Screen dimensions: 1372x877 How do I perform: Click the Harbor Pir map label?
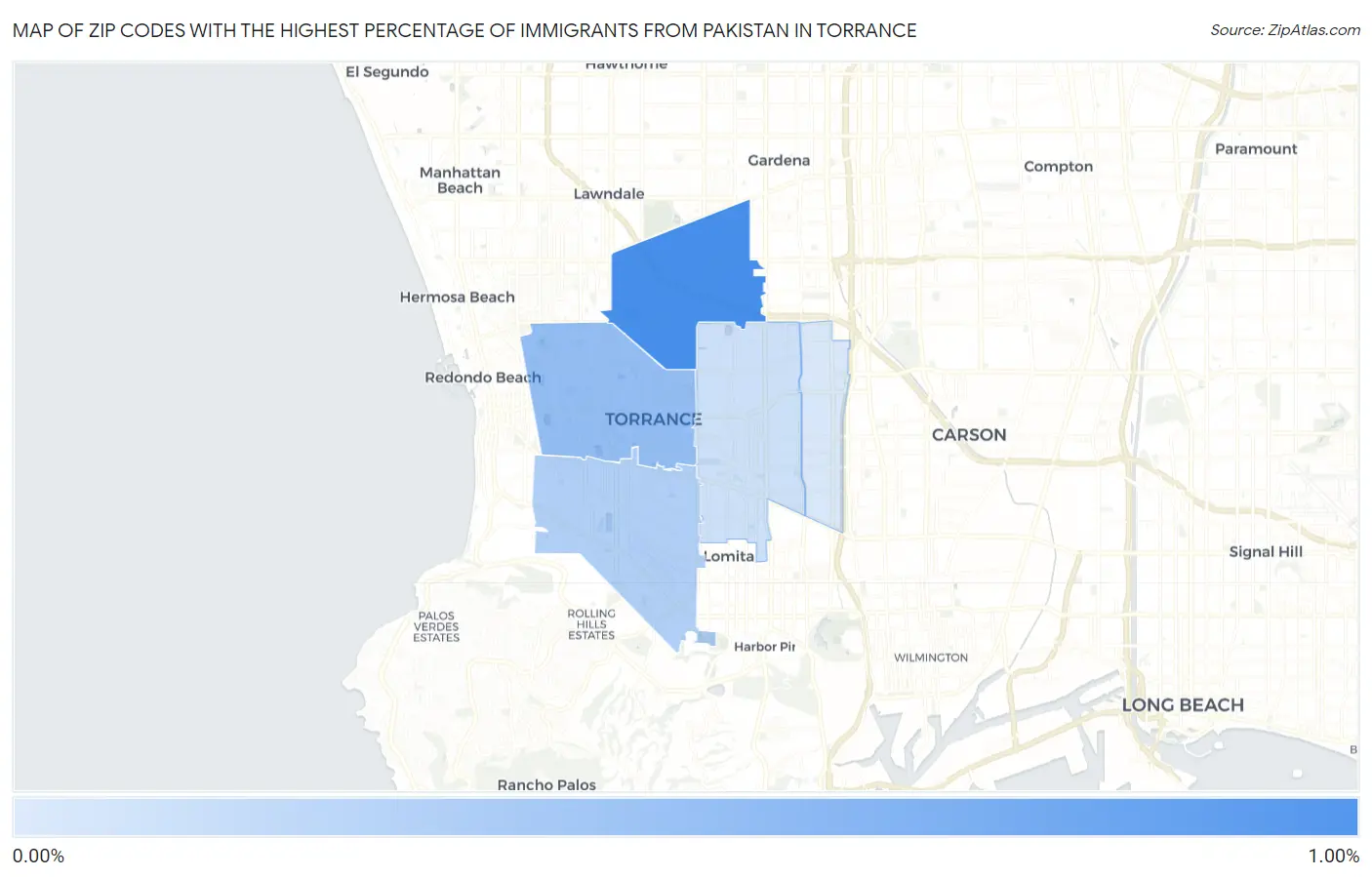765,647
